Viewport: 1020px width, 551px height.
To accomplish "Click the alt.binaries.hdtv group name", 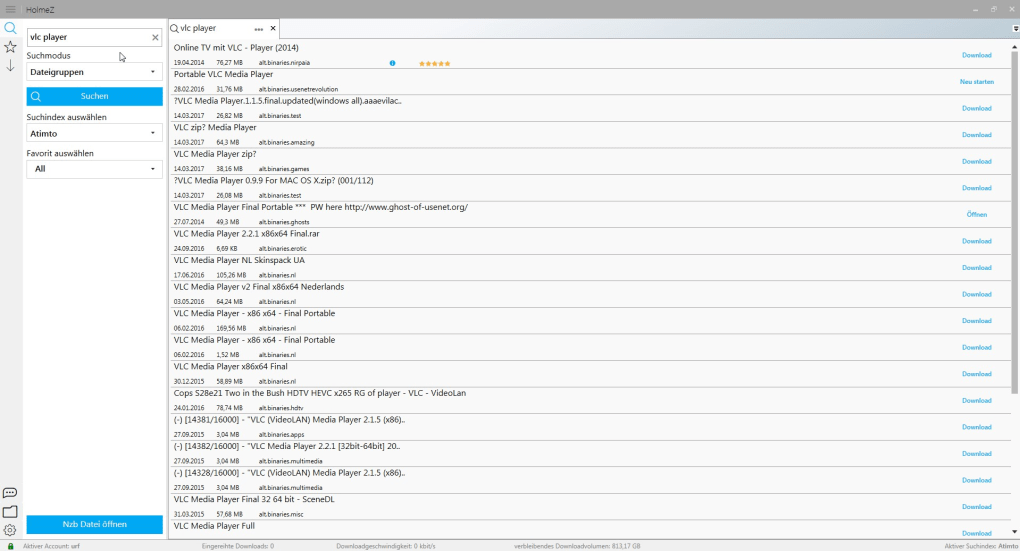I will 281,409.
